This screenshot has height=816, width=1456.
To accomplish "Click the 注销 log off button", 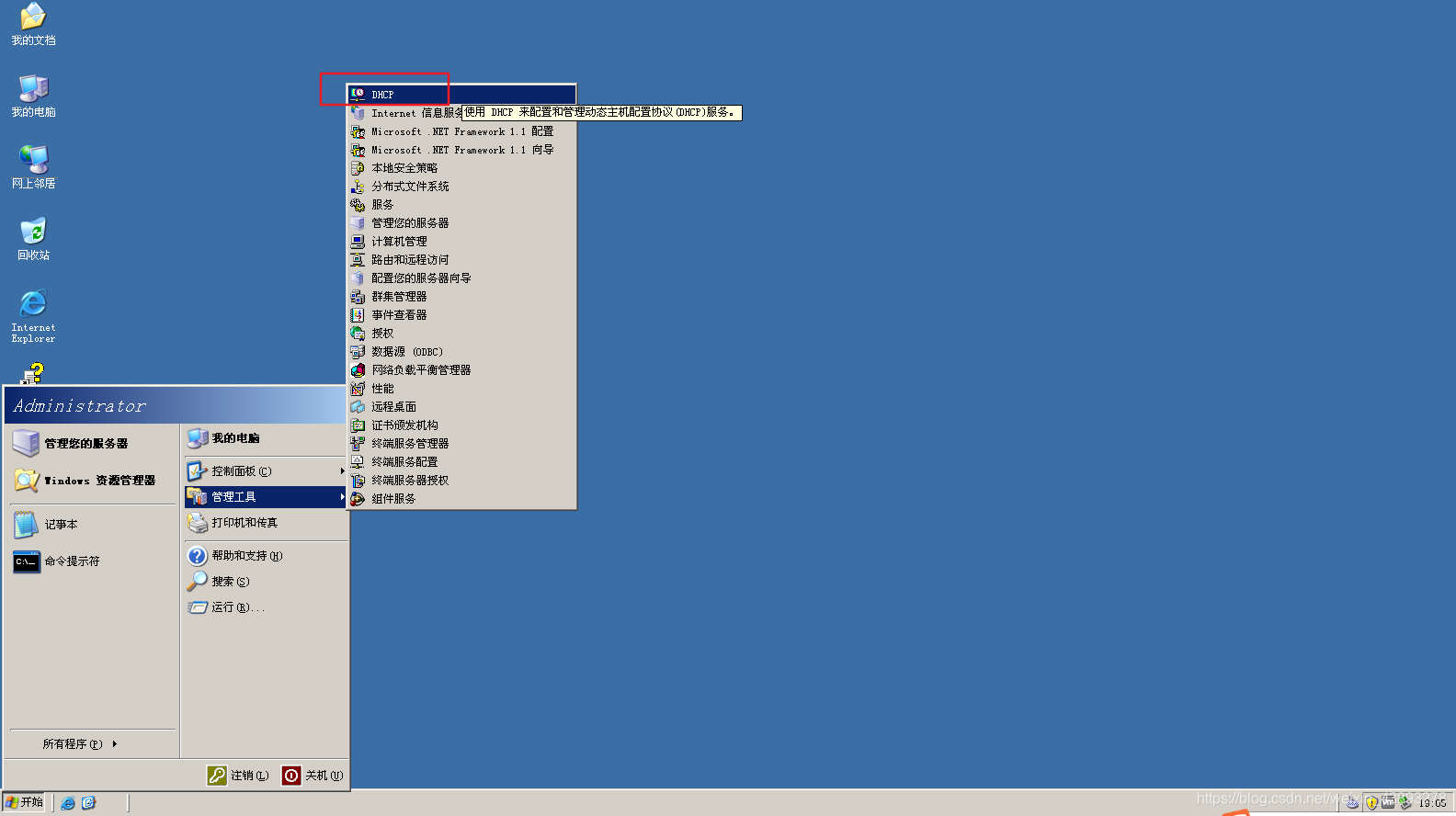I will click(x=238, y=776).
